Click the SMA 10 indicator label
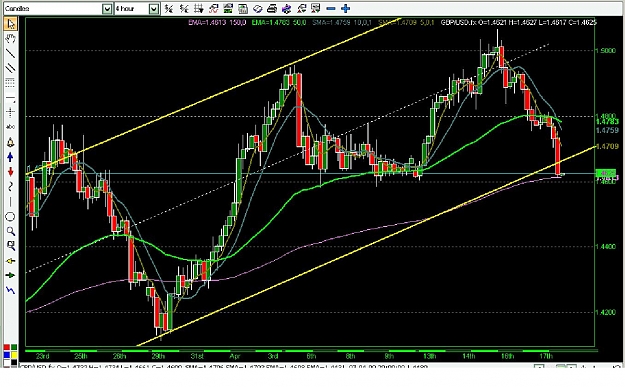The width and height of the screenshot is (625, 387). click(x=342, y=22)
